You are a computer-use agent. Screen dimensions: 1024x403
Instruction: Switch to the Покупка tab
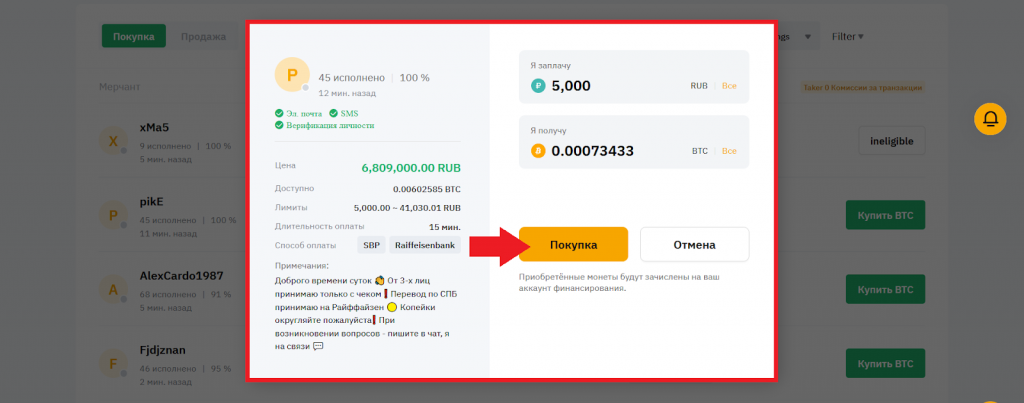pyautogui.click(x=133, y=37)
